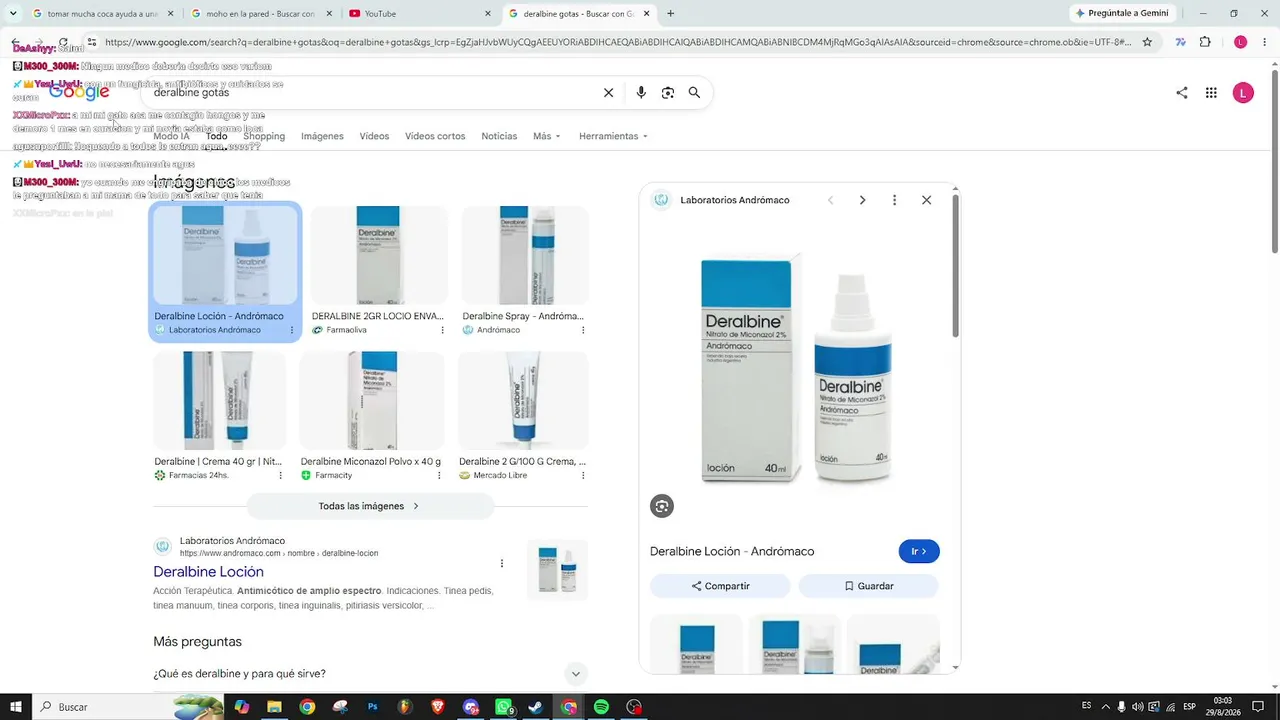Screen dimensions: 1280x720
Task: Open more options for the Farmacias 24hs image
Action: pyautogui.click(x=280, y=475)
